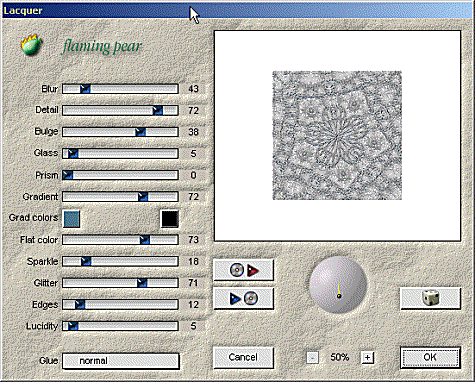The width and height of the screenshot is (475, 382).
Task: Click the Glitter value 71
Action: tap(193, 283)
